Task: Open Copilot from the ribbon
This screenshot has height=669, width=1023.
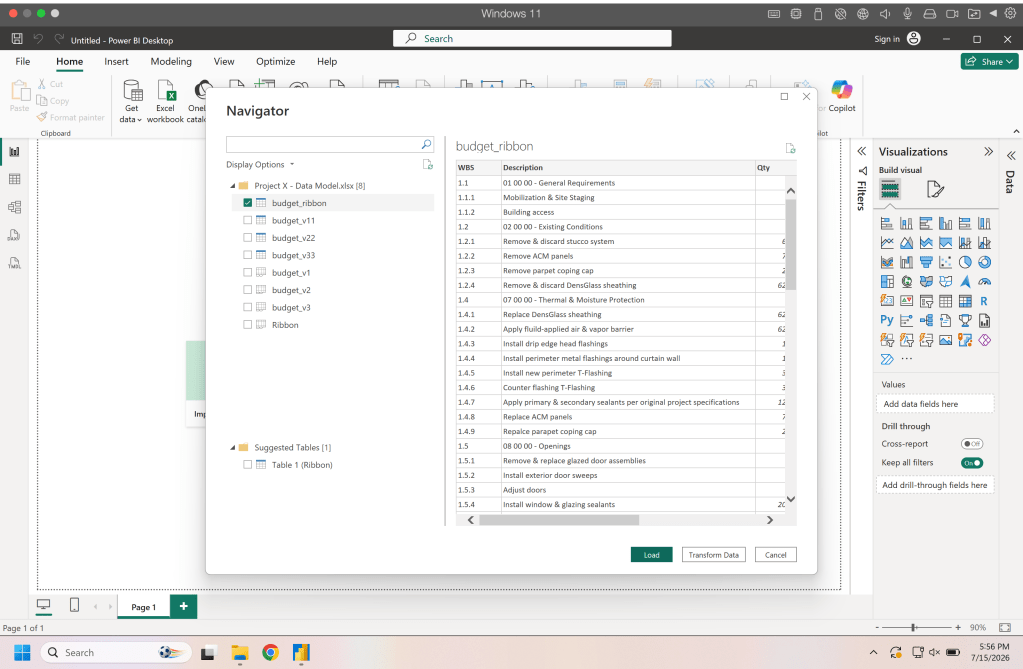Action: coord(842,97)
